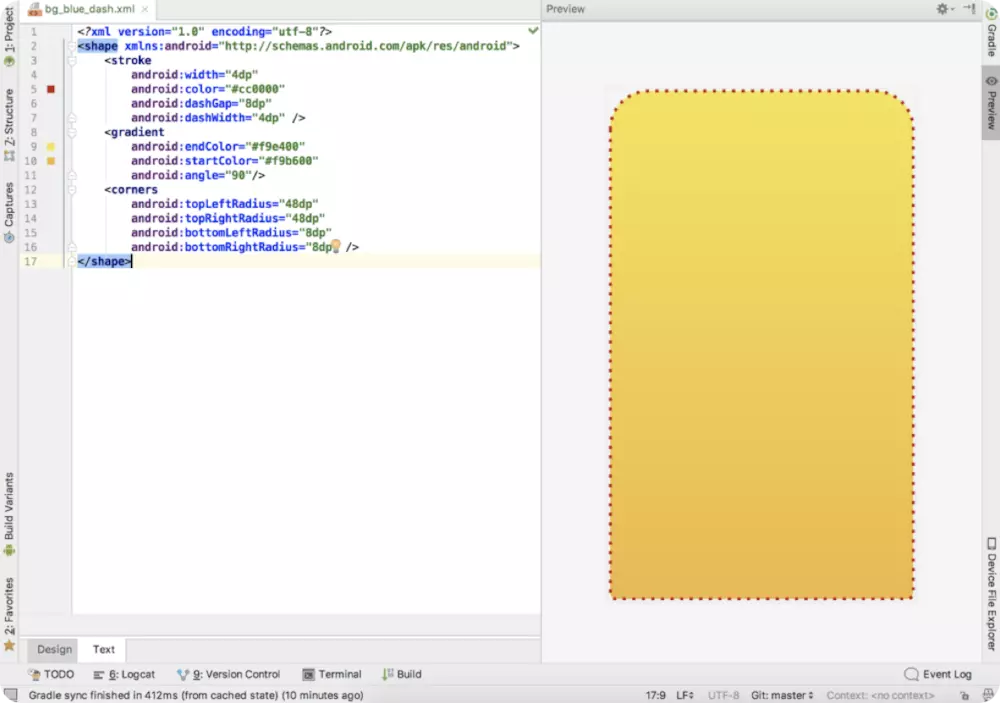Open the 6: Logcat tool window
The image size is (1000, 703).
pyautogui.click(x=124, y=674)
